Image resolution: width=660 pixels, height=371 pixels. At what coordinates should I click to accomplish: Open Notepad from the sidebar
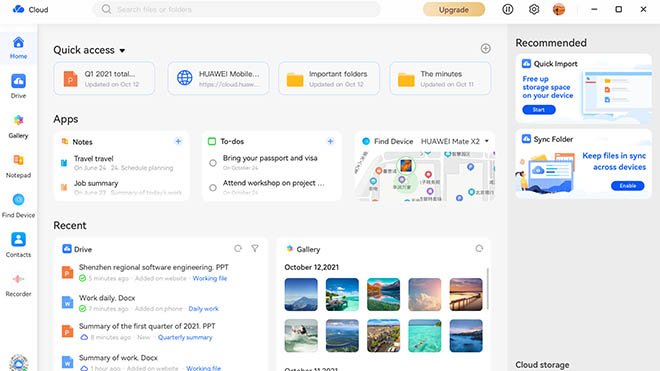coord(19,166)
